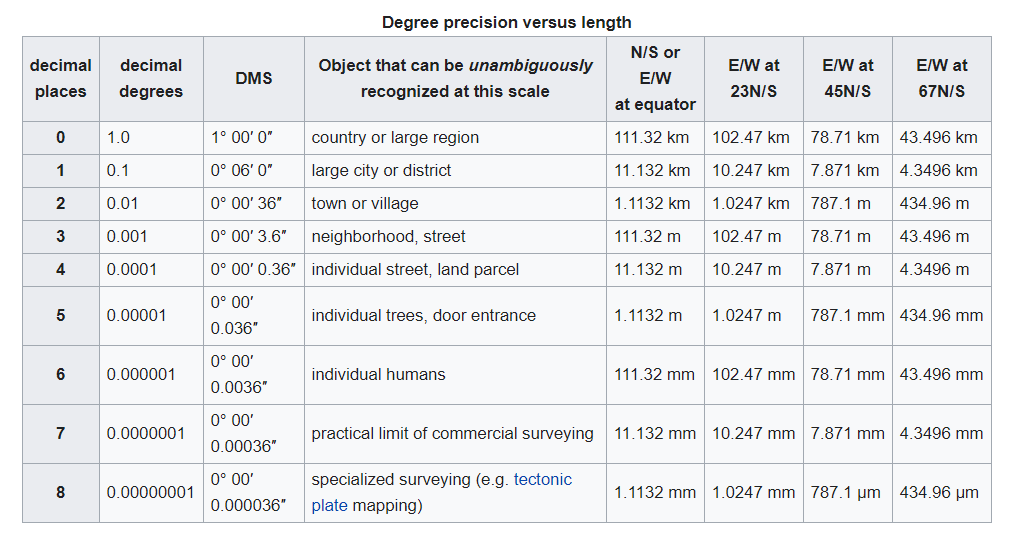Viewport: 1014px width, 539px height.
Task: Click the 'individual humans' cell
Action: [x=455, y=375]
